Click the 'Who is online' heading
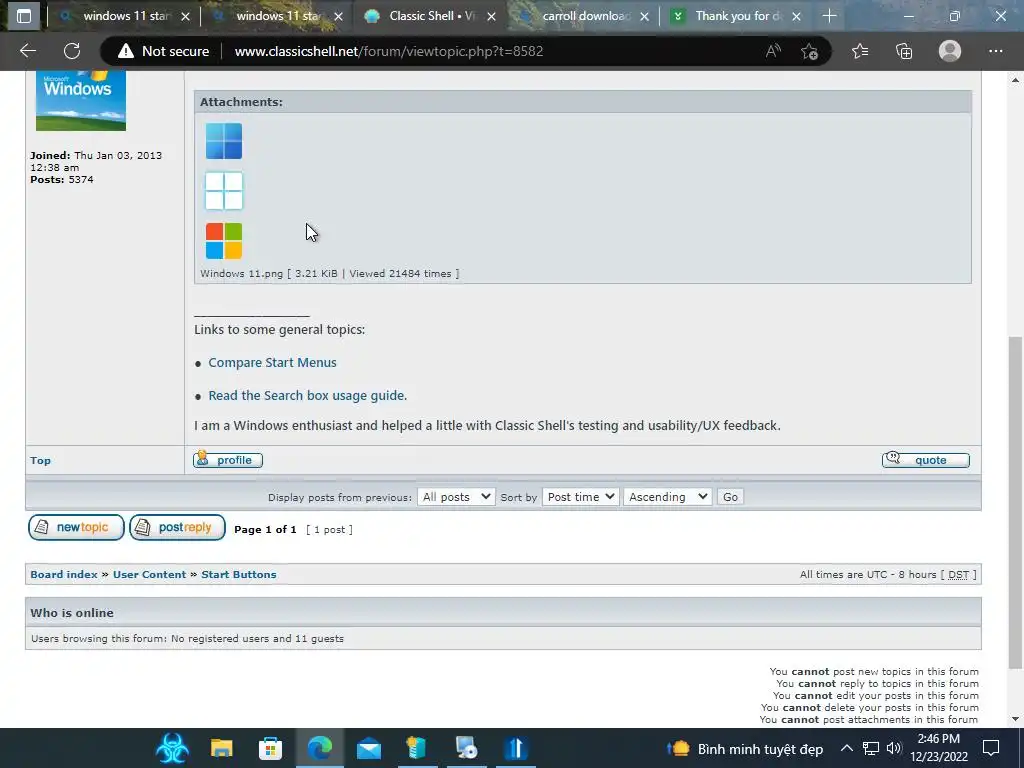Image resolution: width=1024 pixels, height=768 pixels. click(x=72, y=613)
